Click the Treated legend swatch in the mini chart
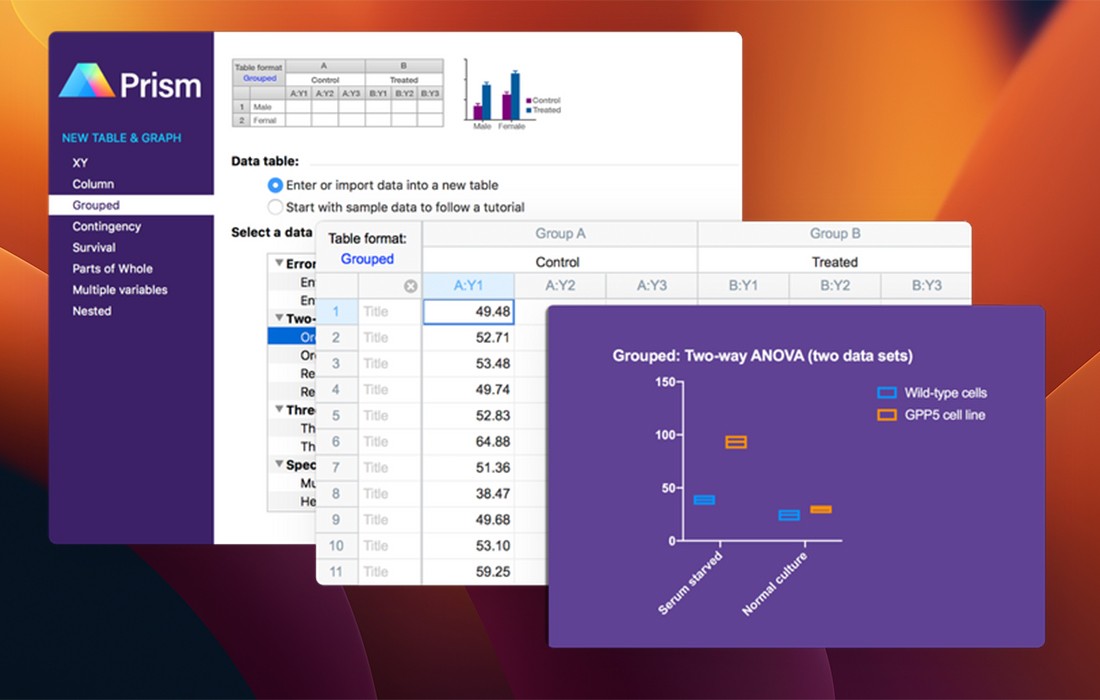The width and height of the screenshot is (1100, 700). 527,111
